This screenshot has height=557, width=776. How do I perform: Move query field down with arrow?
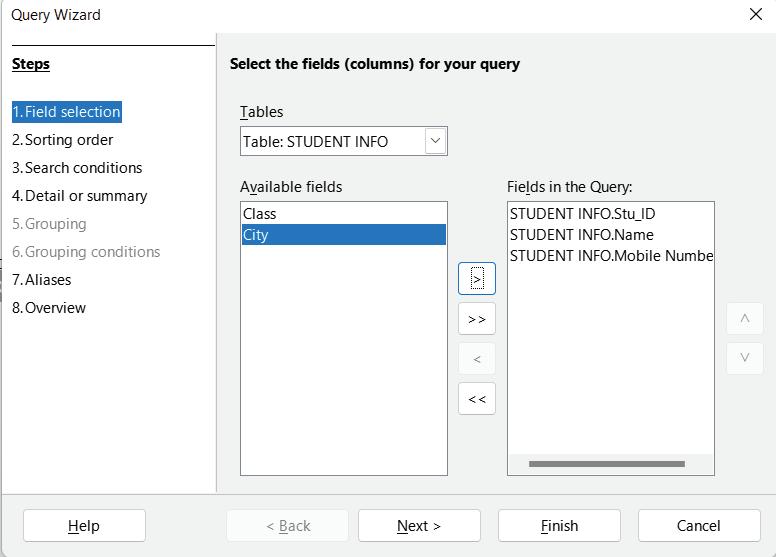(744, 358)
